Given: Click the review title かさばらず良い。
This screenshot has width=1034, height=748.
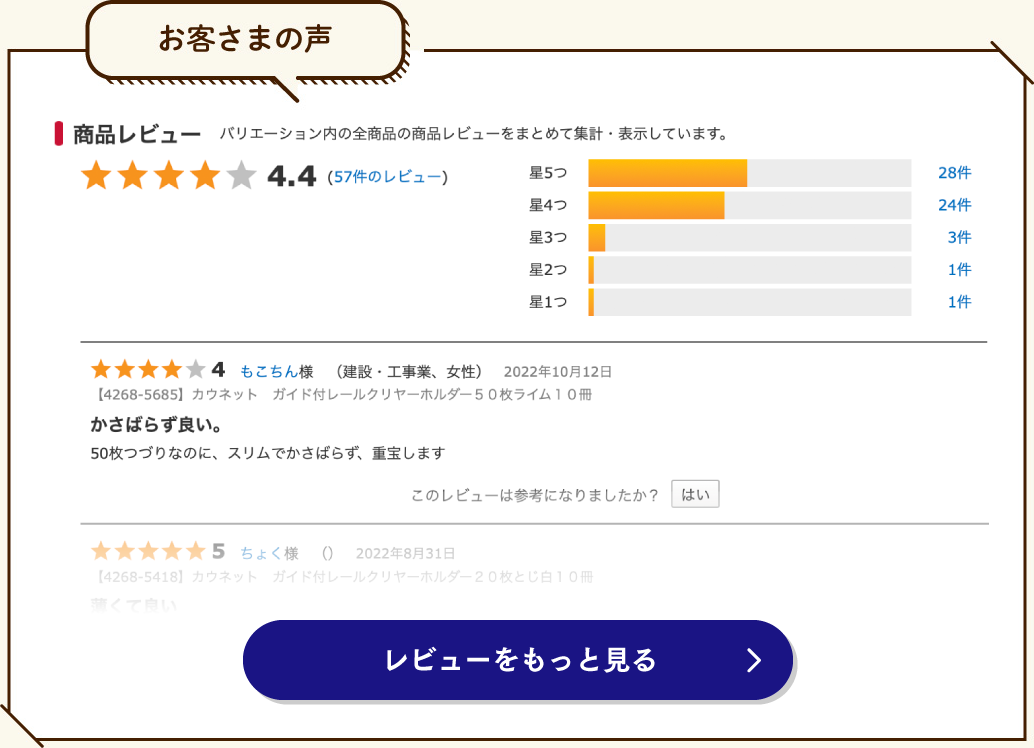Looking at the screenshot, I should [156, 425].
